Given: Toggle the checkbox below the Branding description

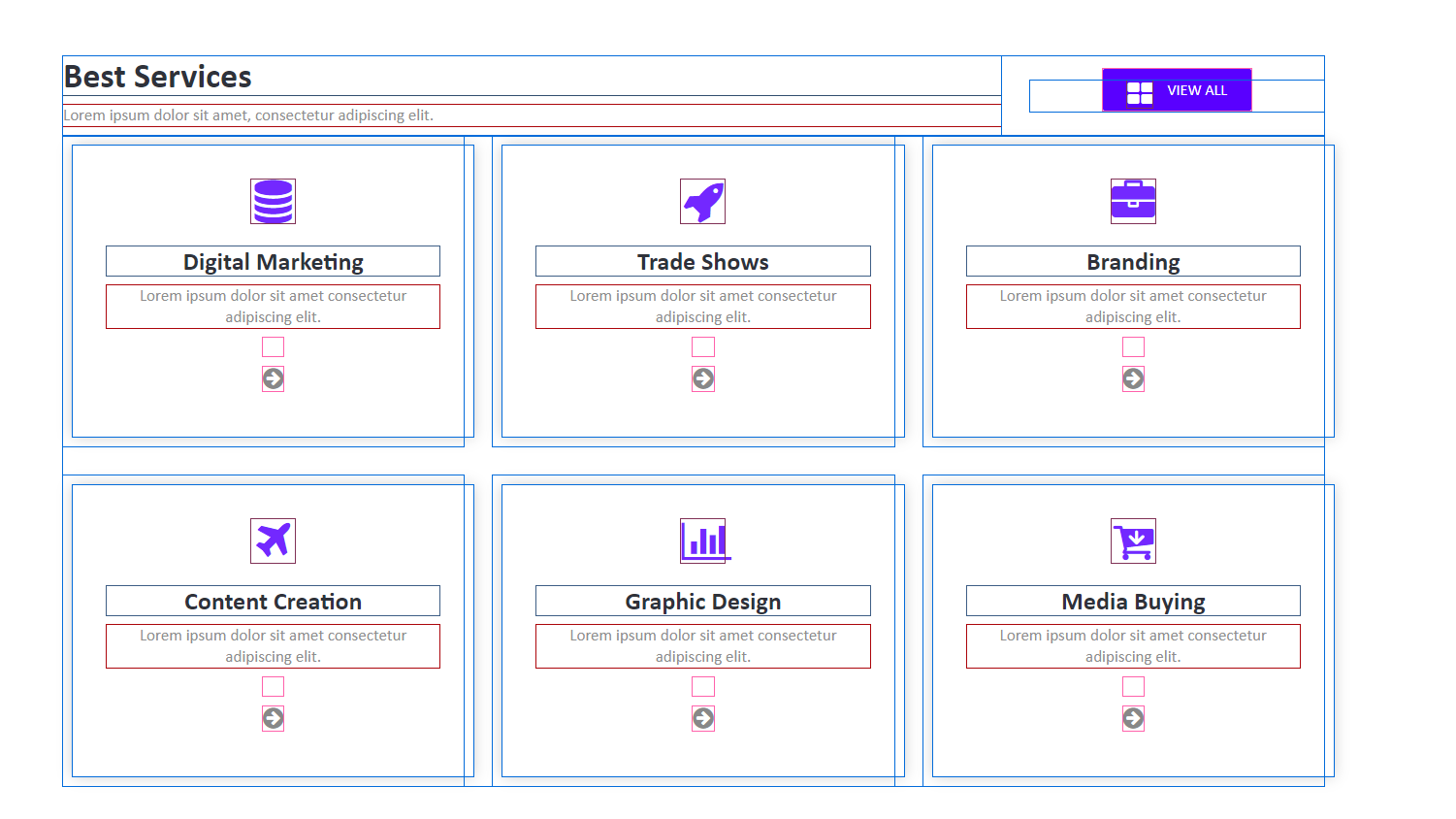Looking at the screenshot, I should (x=1133, y=346).
